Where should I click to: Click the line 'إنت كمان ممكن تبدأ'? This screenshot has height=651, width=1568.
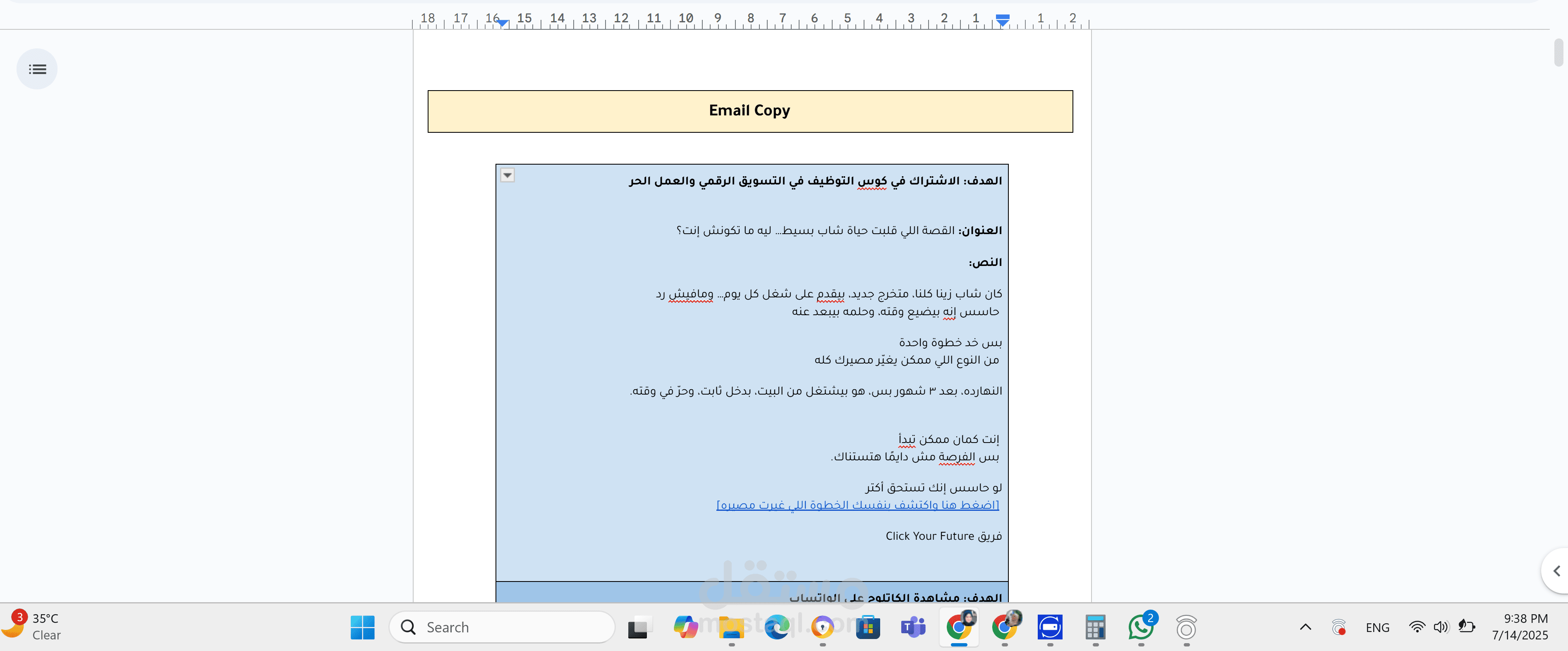pos(949,439)
